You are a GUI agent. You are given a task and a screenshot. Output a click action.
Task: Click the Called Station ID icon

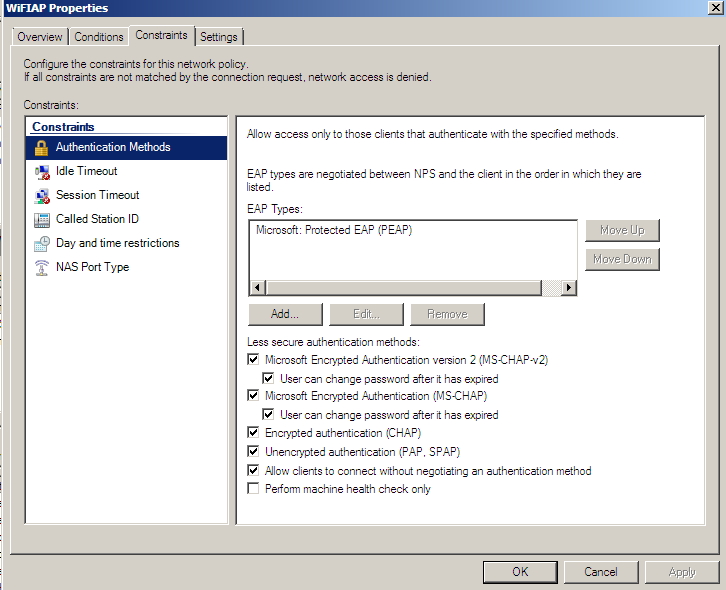tap(42, 219)
